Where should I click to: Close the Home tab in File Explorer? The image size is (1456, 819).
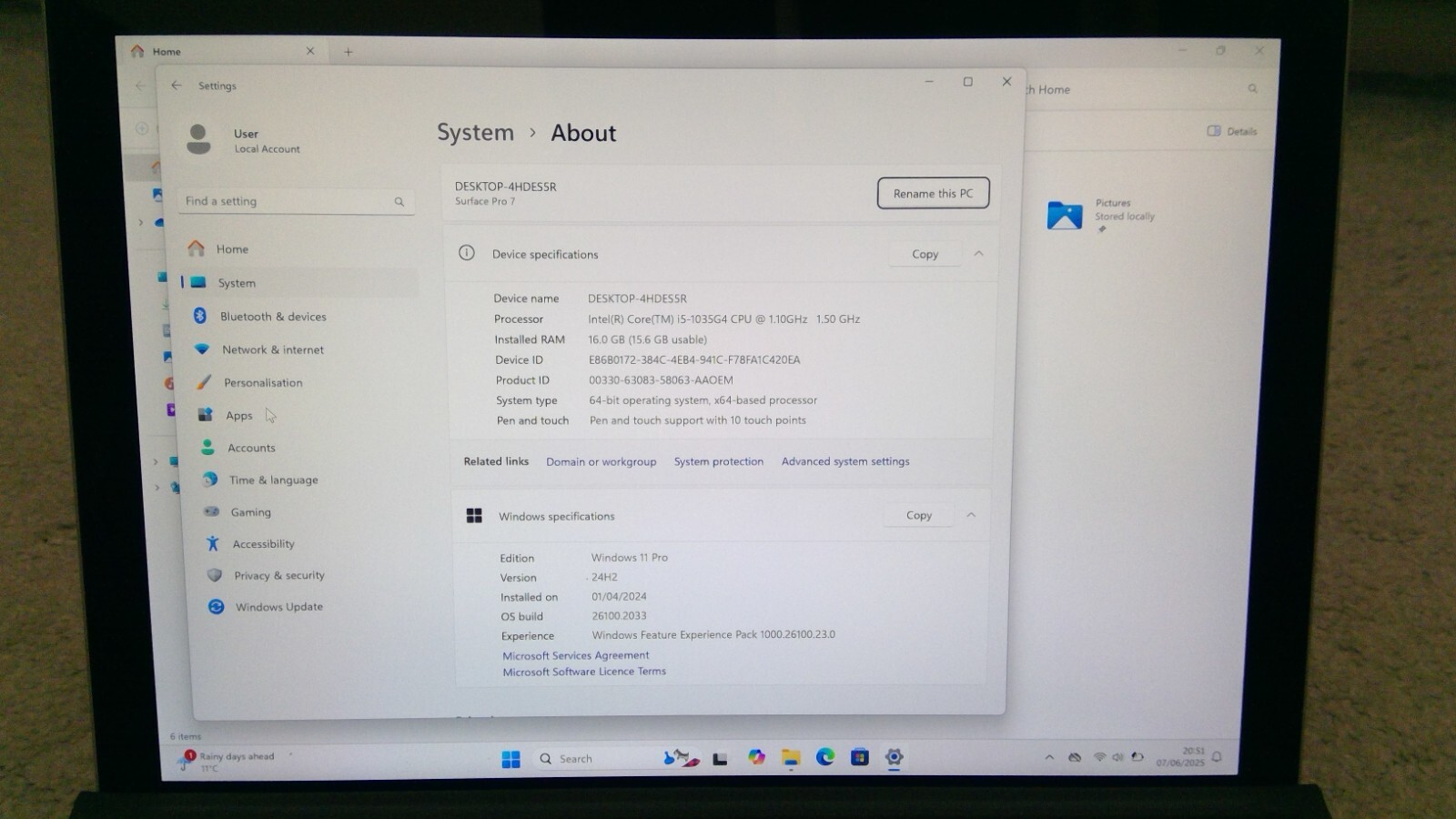coord(310,51)
